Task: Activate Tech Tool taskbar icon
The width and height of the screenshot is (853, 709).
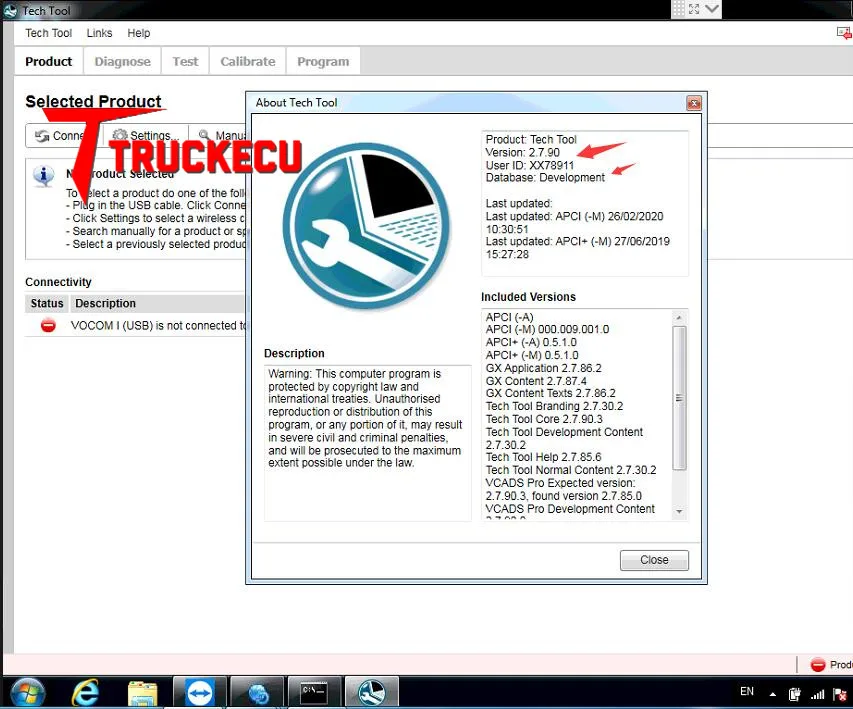Action: tap(372, 693)
